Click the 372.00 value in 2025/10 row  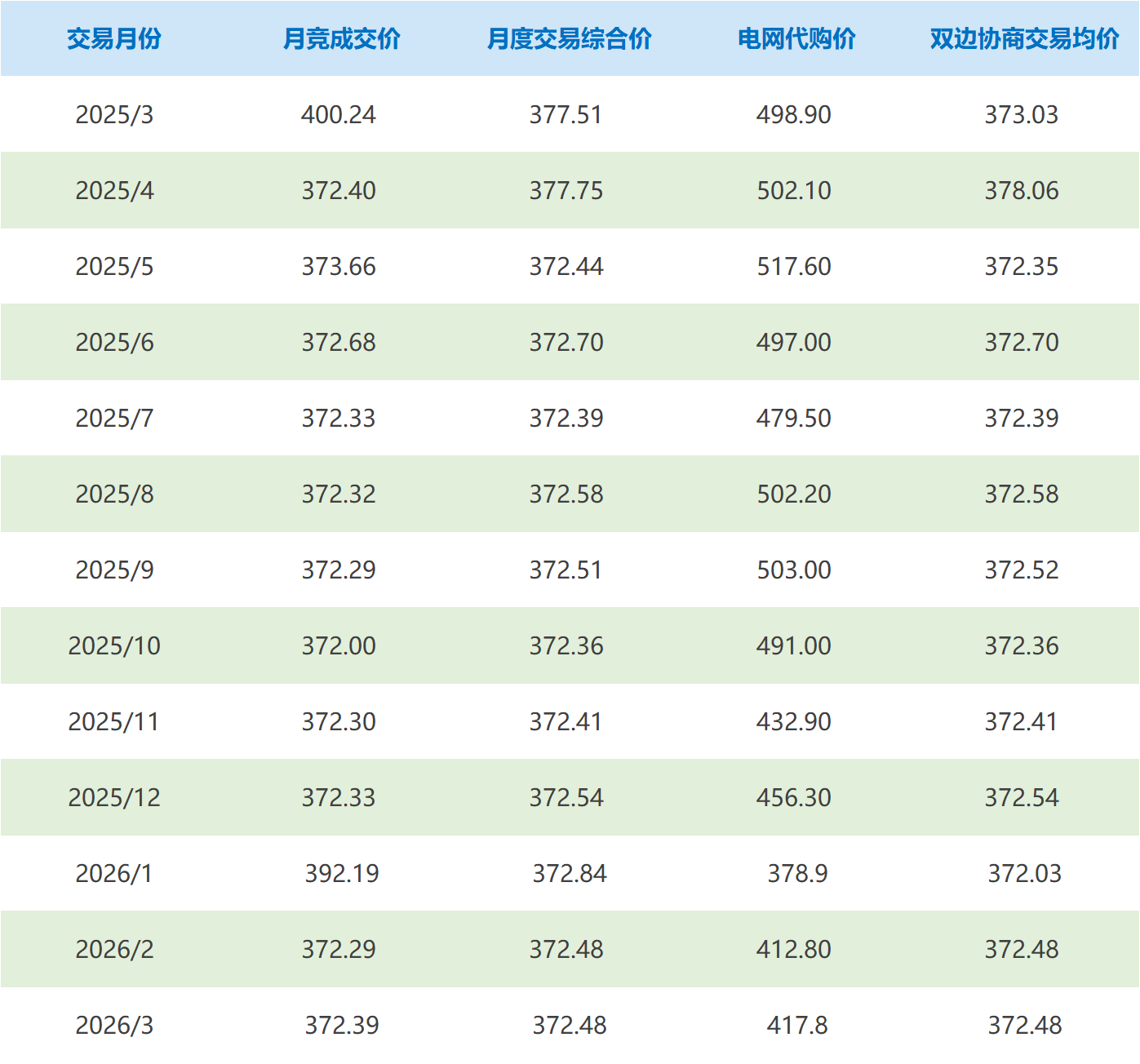pos(339,645)
